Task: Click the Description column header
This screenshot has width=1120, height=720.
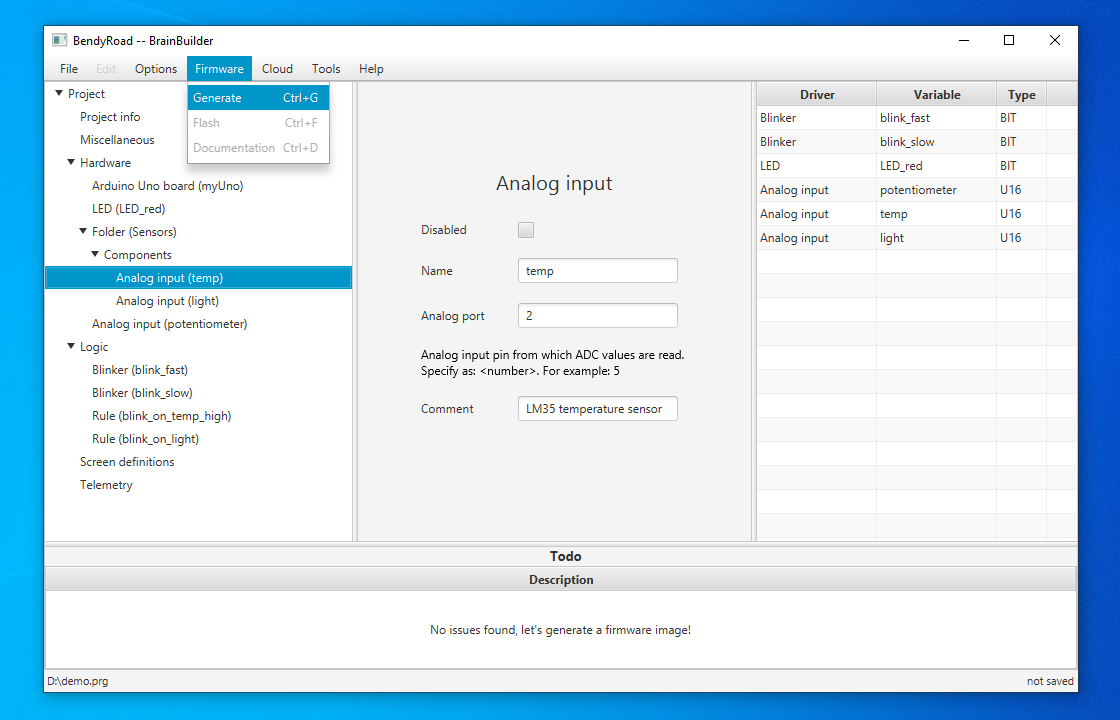Action: [561, 580]
